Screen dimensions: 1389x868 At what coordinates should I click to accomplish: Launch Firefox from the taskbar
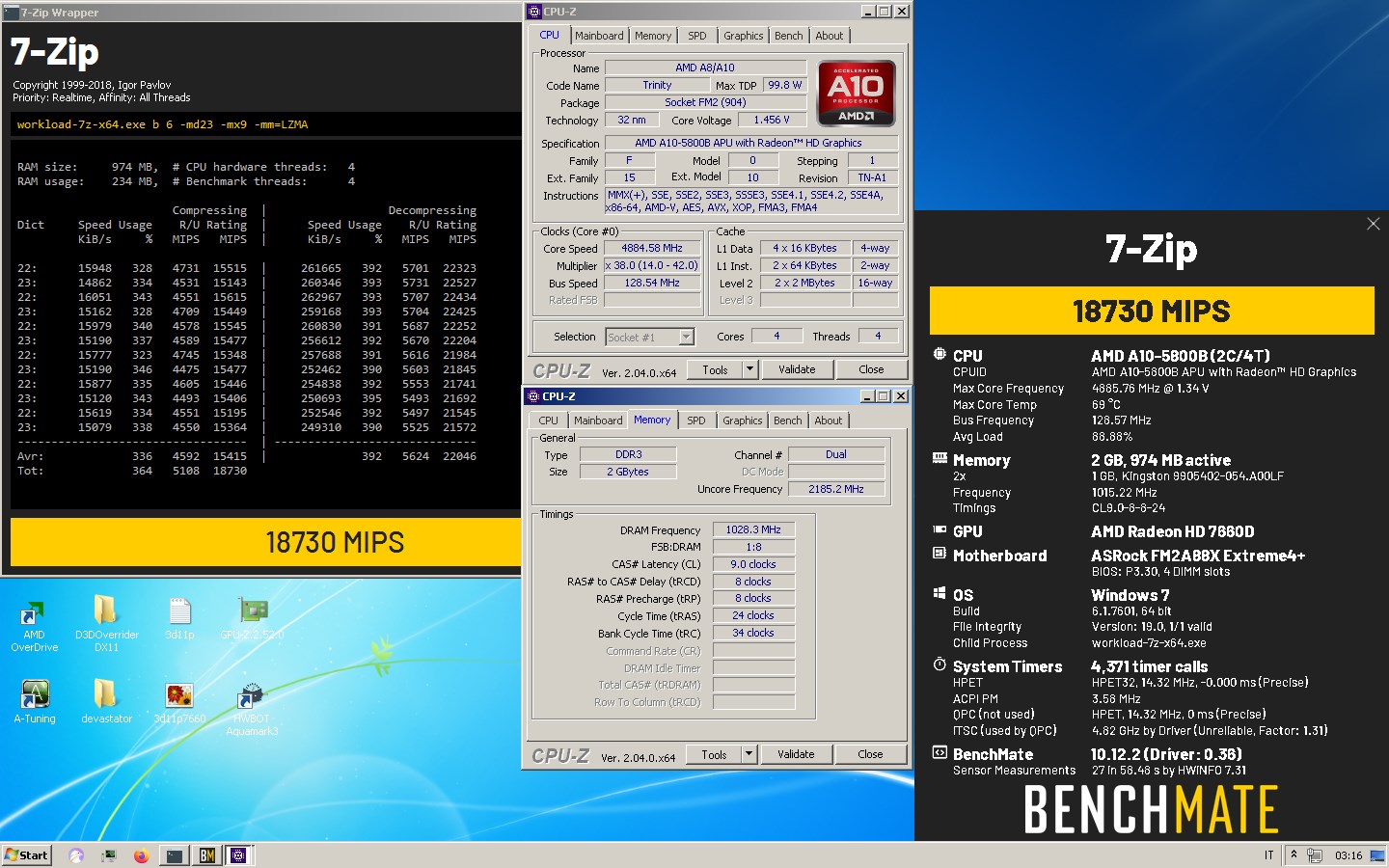[141, 854]
